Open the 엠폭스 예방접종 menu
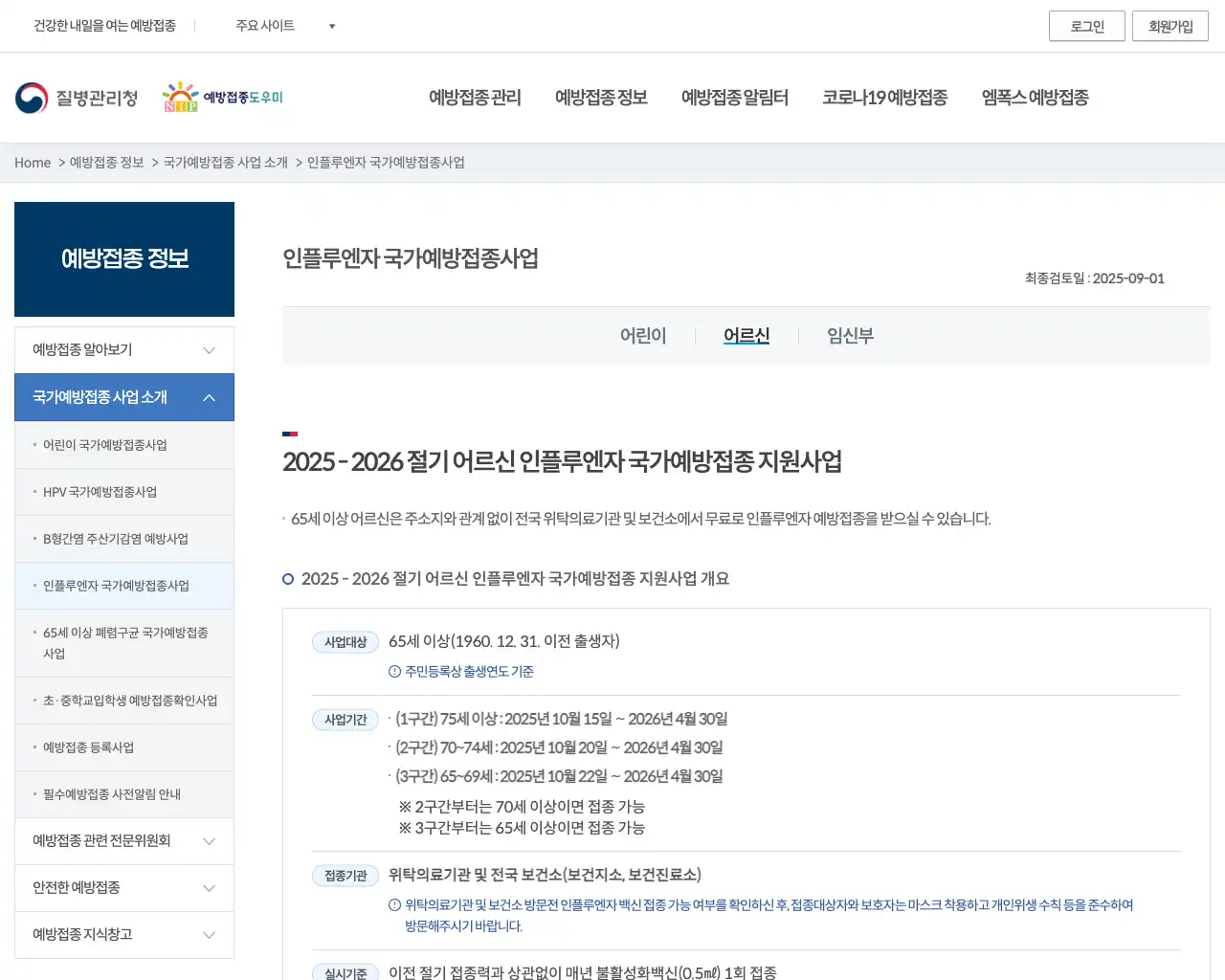 [1035, 97]
